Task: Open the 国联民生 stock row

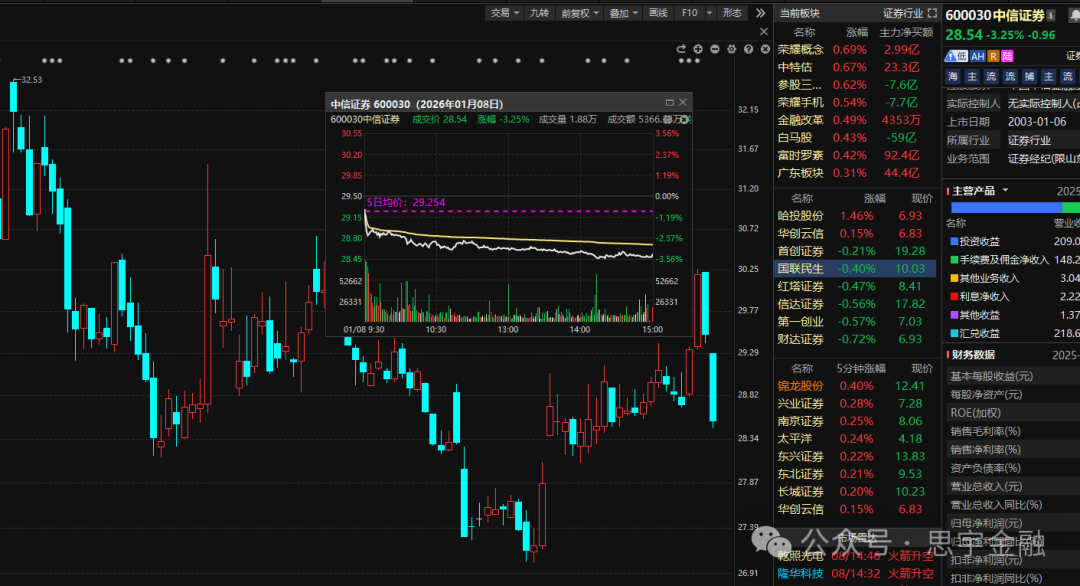Action: pos(800,268)
